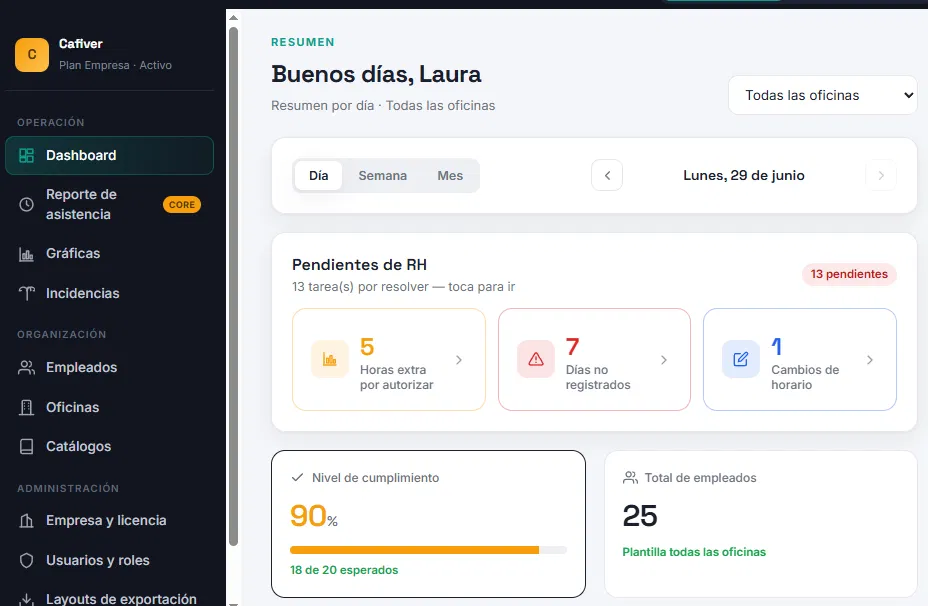Open the 1 Cambios de horario card
The width and height of the screenshot is (928, 606).
point(800,359)
